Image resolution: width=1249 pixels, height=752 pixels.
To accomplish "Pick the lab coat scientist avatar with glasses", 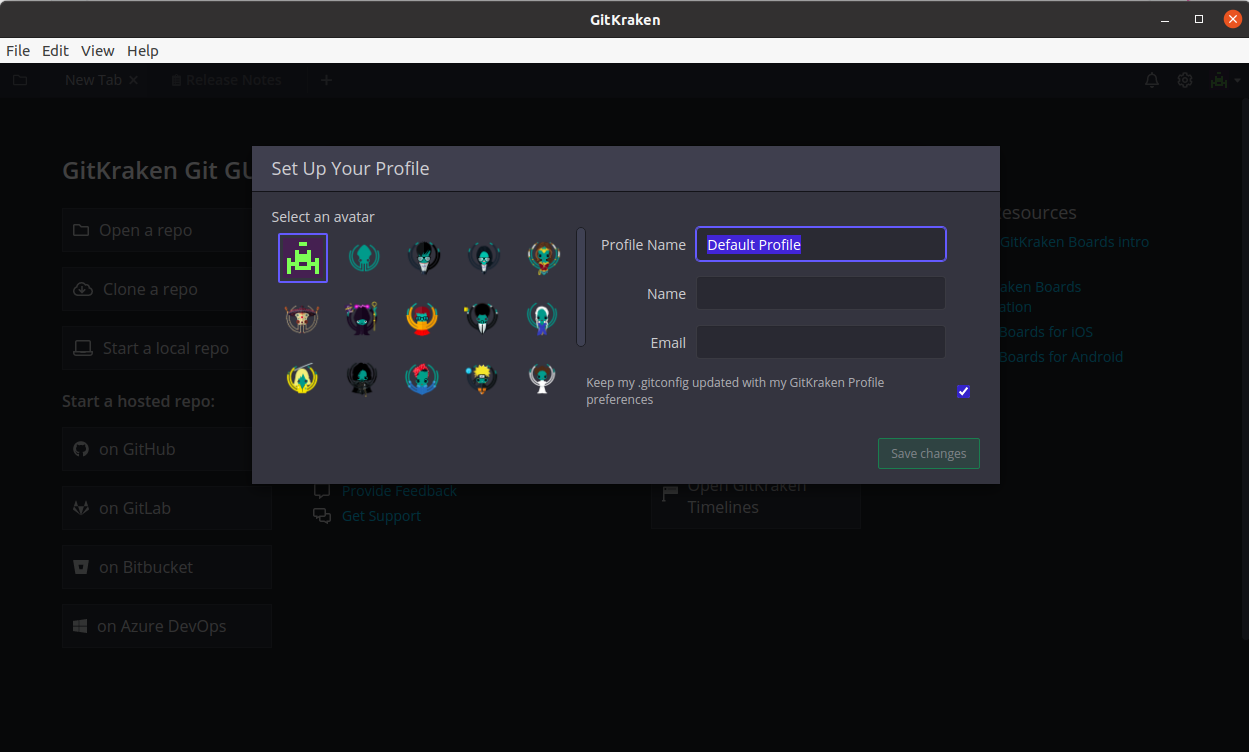I will pos(423,258).
